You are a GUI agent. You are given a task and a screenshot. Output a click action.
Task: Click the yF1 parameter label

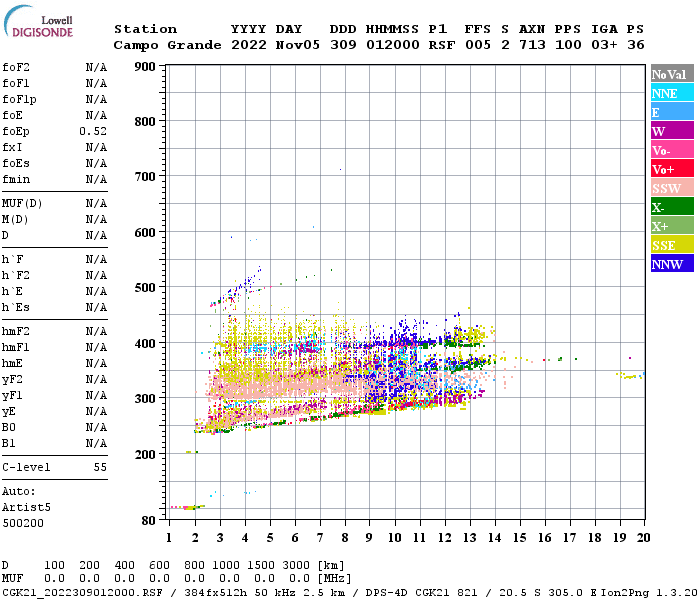coord(12,396)
